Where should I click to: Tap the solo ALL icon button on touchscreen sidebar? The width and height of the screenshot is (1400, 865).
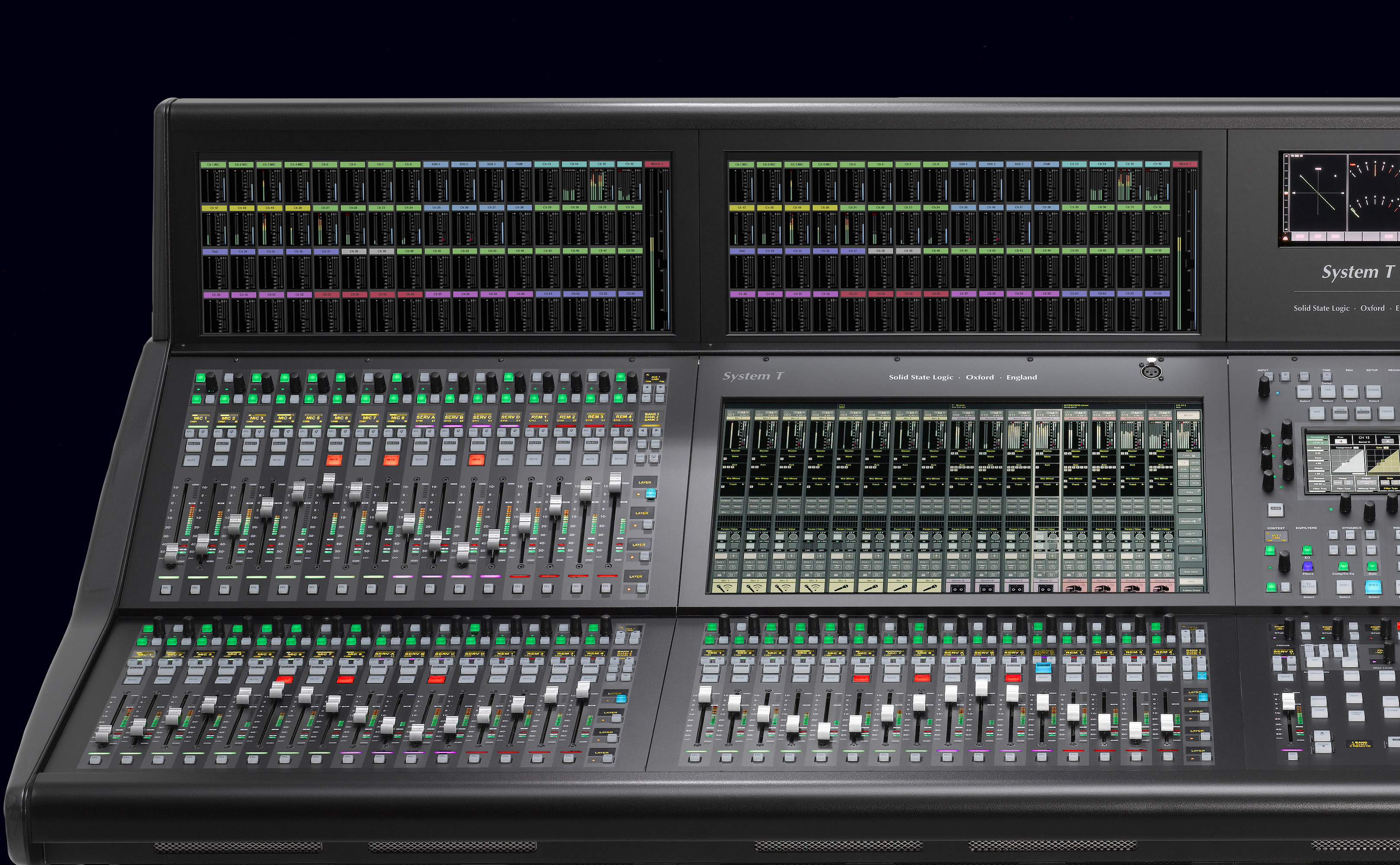pyautogui.click(x=1191, y=558)
